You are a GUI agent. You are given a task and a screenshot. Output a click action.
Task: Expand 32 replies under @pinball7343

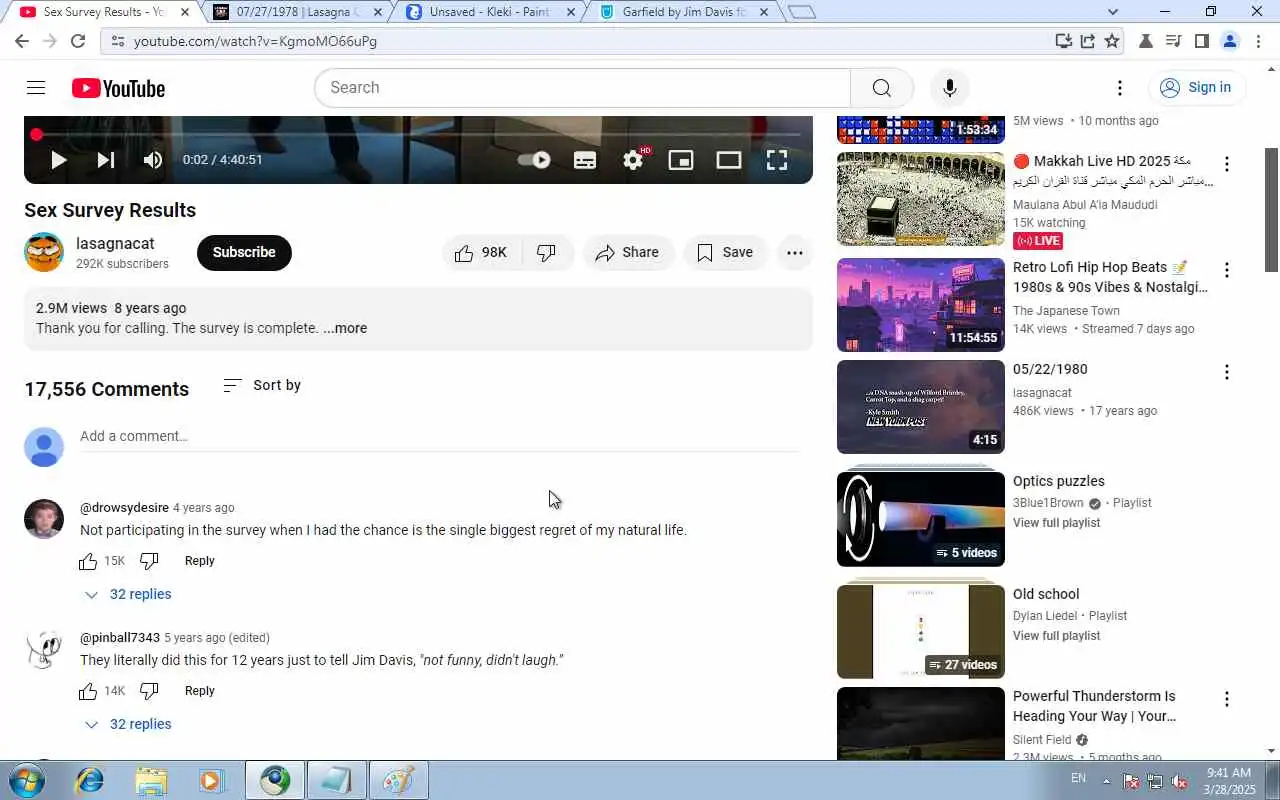tap(128, 724)
